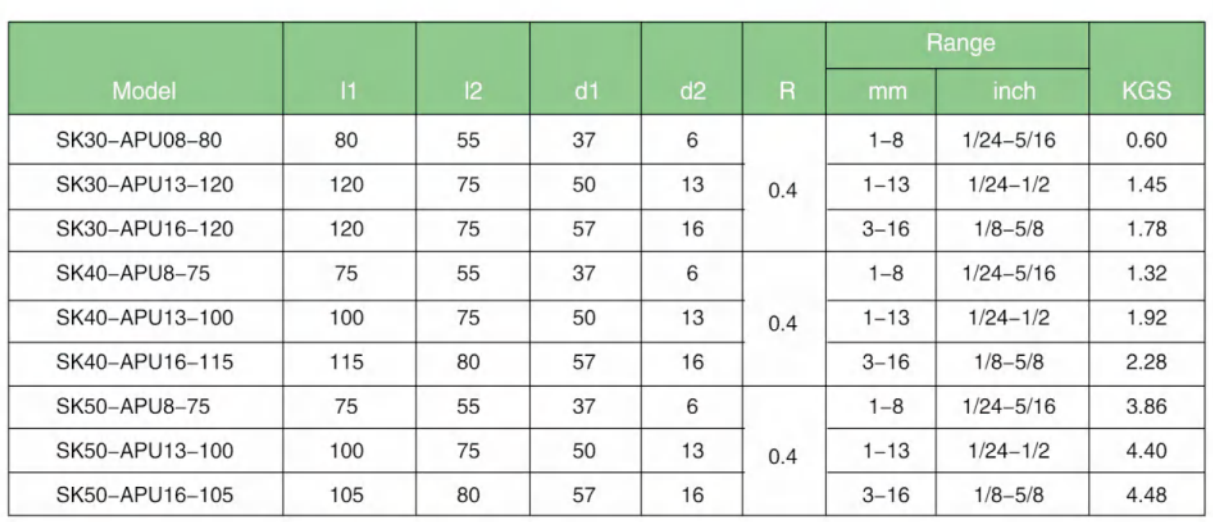This screenshot has height=522, width=1213.
Task: Click the 1.45 KGS cell
Action: click(1145, 185)
